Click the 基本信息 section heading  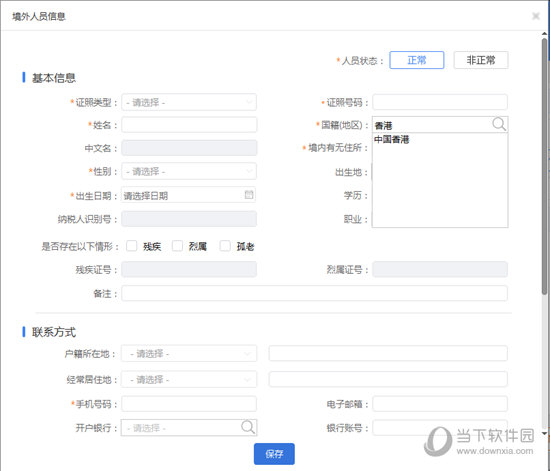(x=54, y=78)
